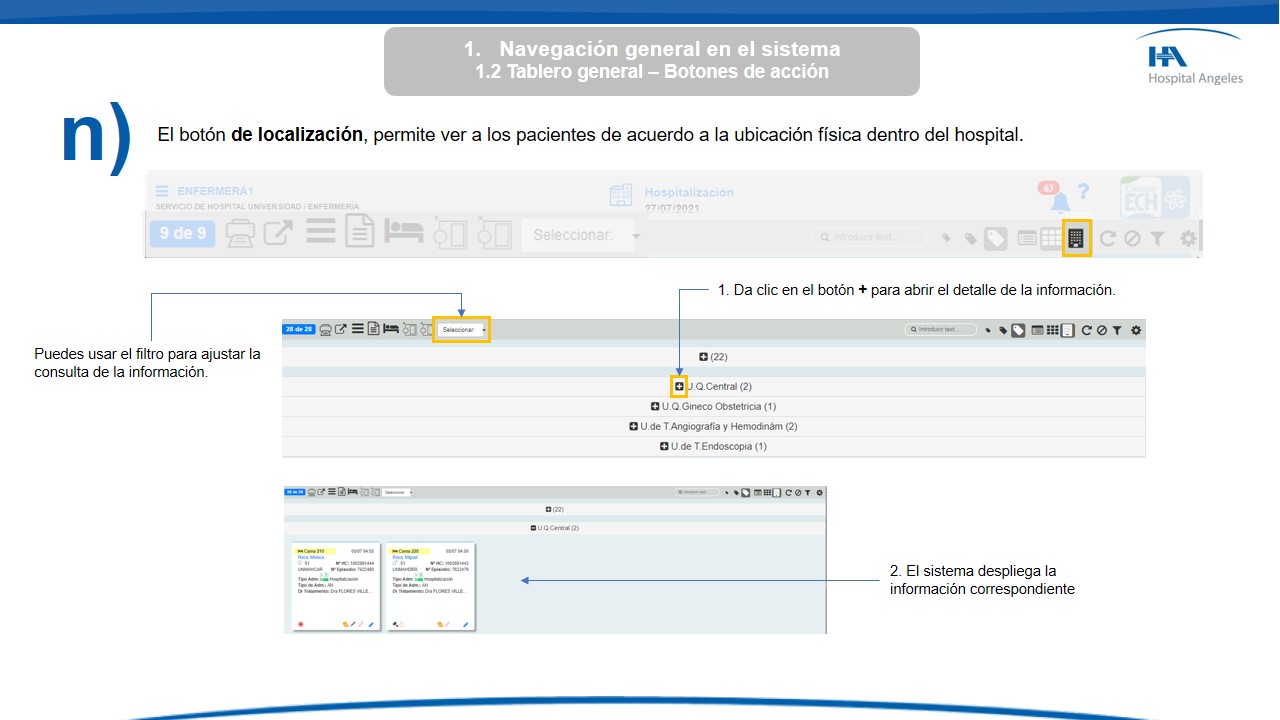Open the notification bell with 63 badge
The height and width of the screenshot is (720, 1280).
pyautogui.click(x=1059, y=201)
